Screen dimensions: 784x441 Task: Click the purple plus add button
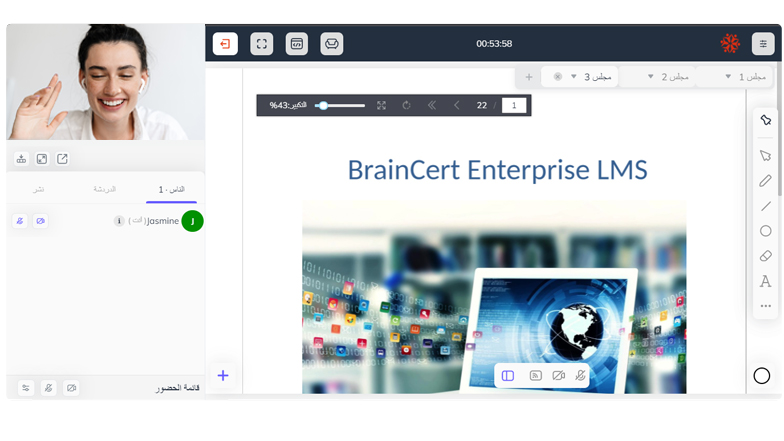223,376
